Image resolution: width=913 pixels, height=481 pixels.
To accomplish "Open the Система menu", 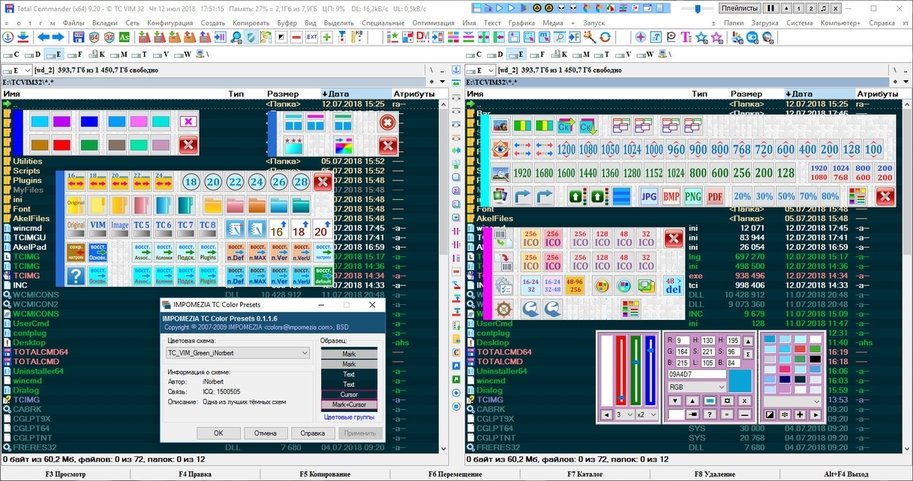I will [x=799, y=23].
